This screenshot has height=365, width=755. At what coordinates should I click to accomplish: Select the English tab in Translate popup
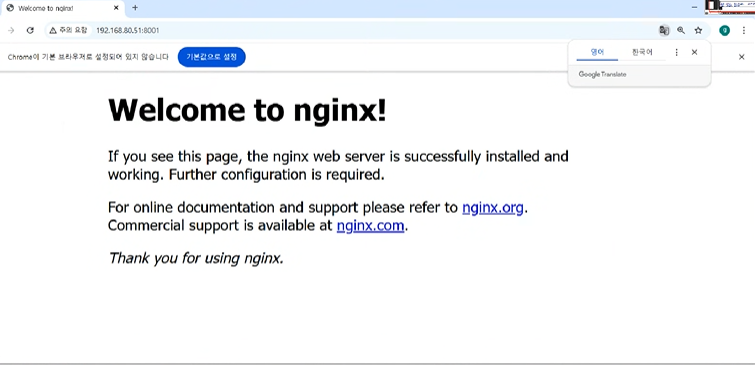[597, 52]
